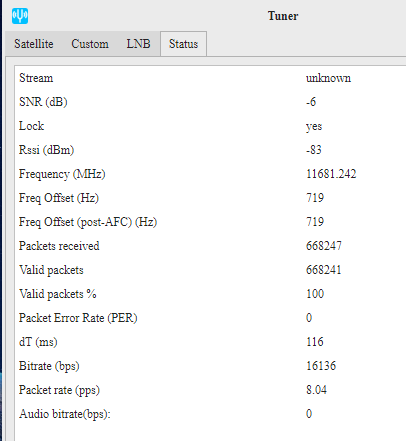Click the Packets received value 668247
406x441 pixels.
pyautogui.click(x=324, y=246)
